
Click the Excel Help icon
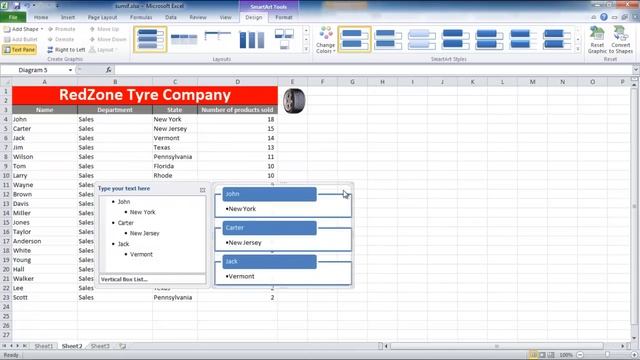(x=604, y=17)
